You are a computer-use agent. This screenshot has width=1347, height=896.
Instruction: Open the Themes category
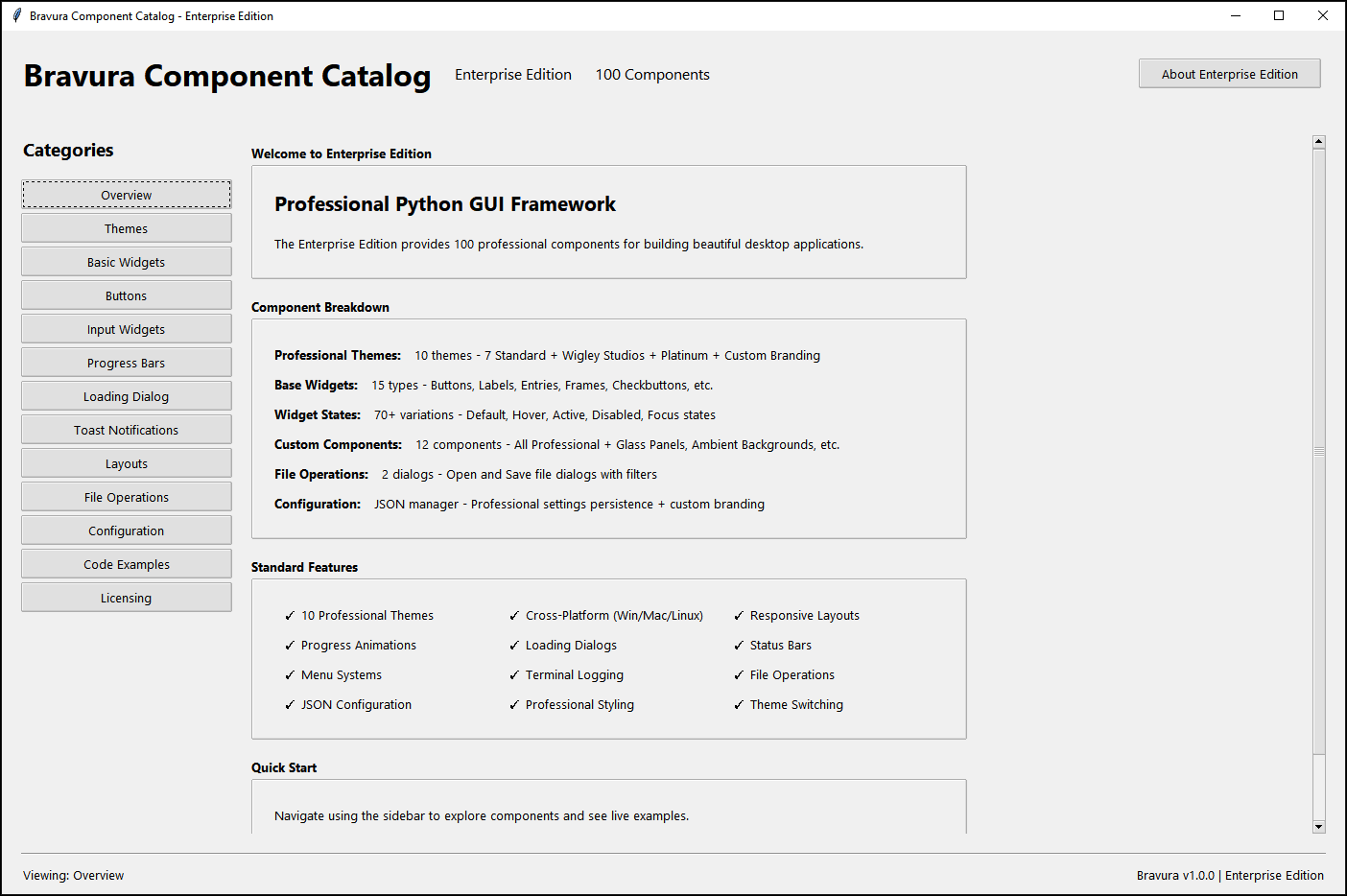pos(126,227)
